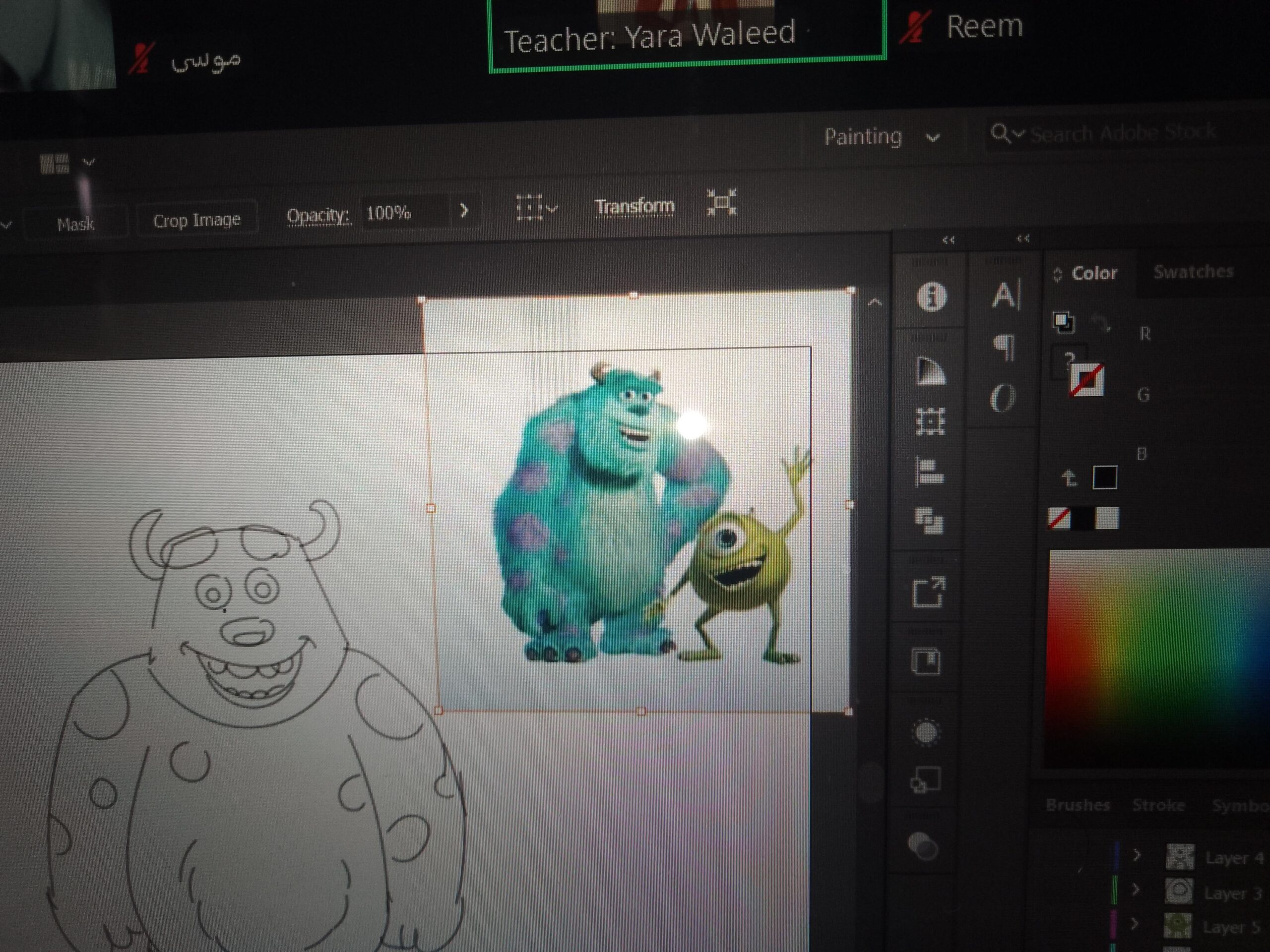Click the Search Adobe Stock magnifier icon
Viewport: 1270px width, 952px height.
click(1000, 134)
